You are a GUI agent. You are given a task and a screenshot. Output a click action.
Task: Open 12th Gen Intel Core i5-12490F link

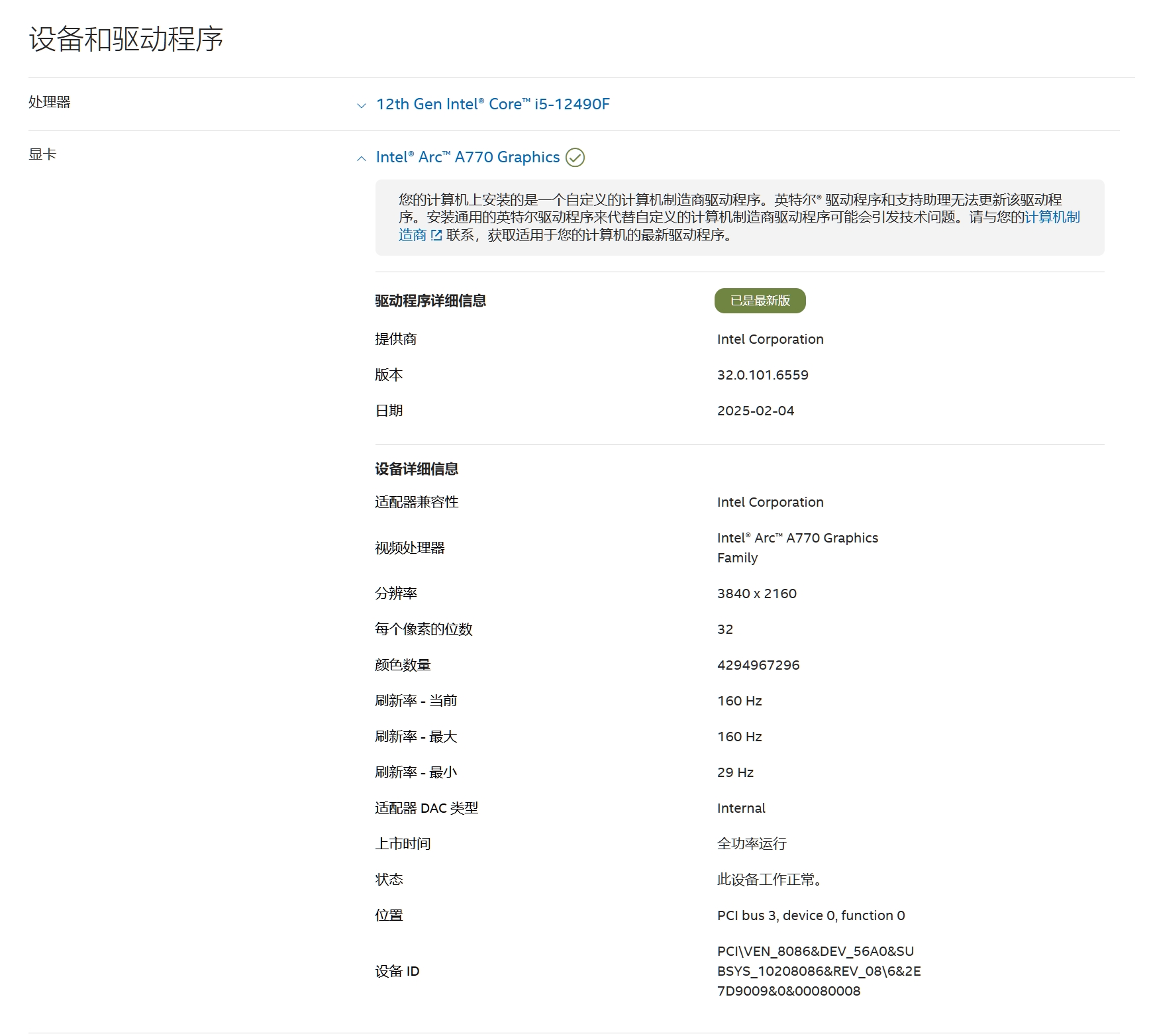coord(492,104)
